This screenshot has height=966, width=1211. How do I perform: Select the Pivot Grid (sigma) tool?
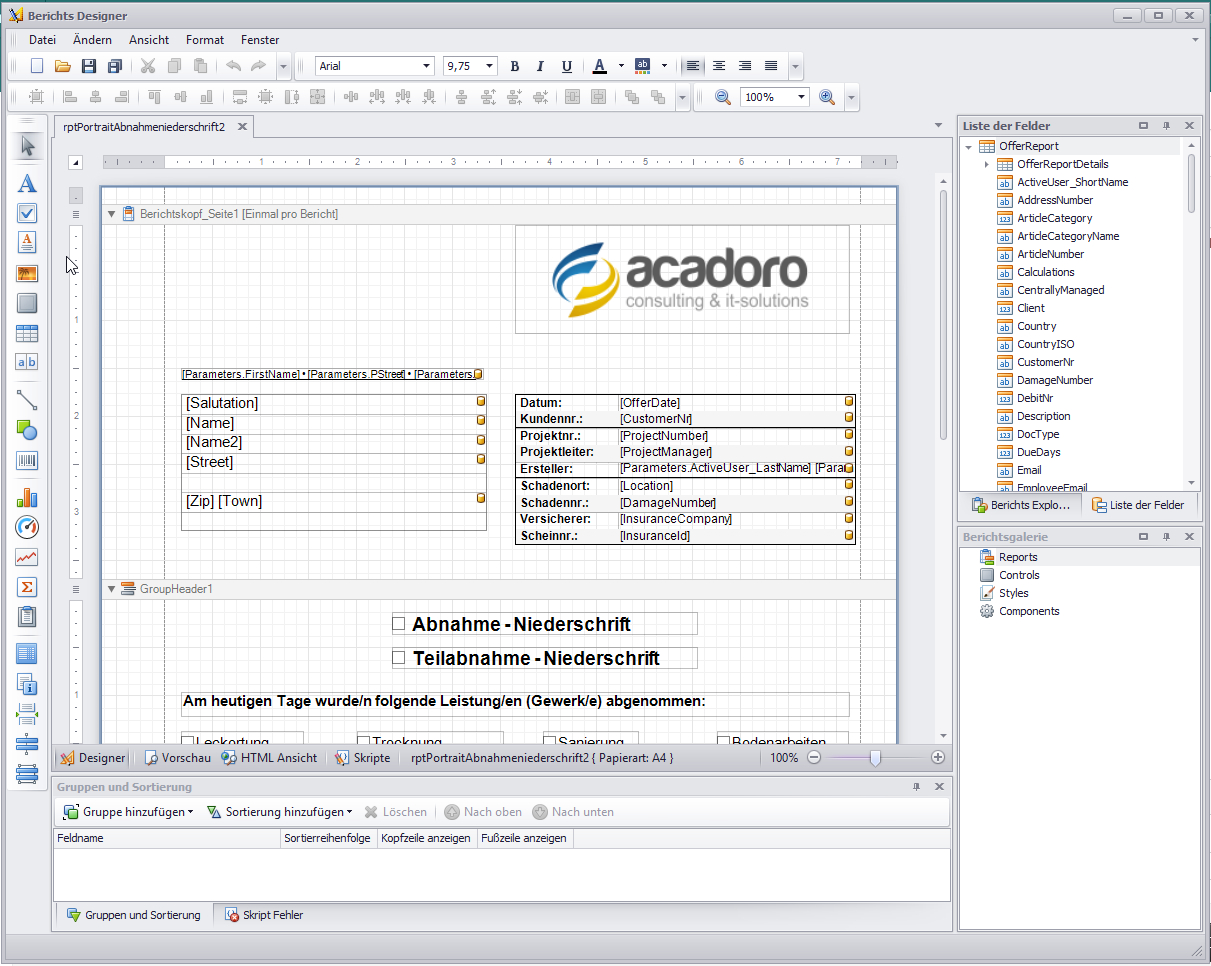coord(27,587)
